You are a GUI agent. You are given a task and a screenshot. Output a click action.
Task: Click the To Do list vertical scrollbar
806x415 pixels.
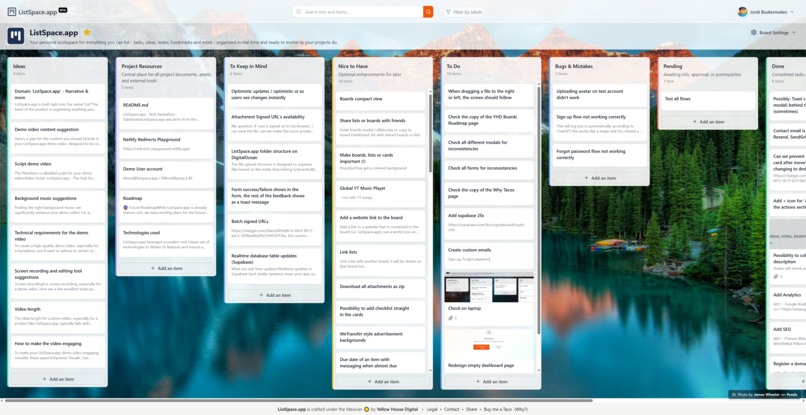pyautogui.click(x=539, y=211)
